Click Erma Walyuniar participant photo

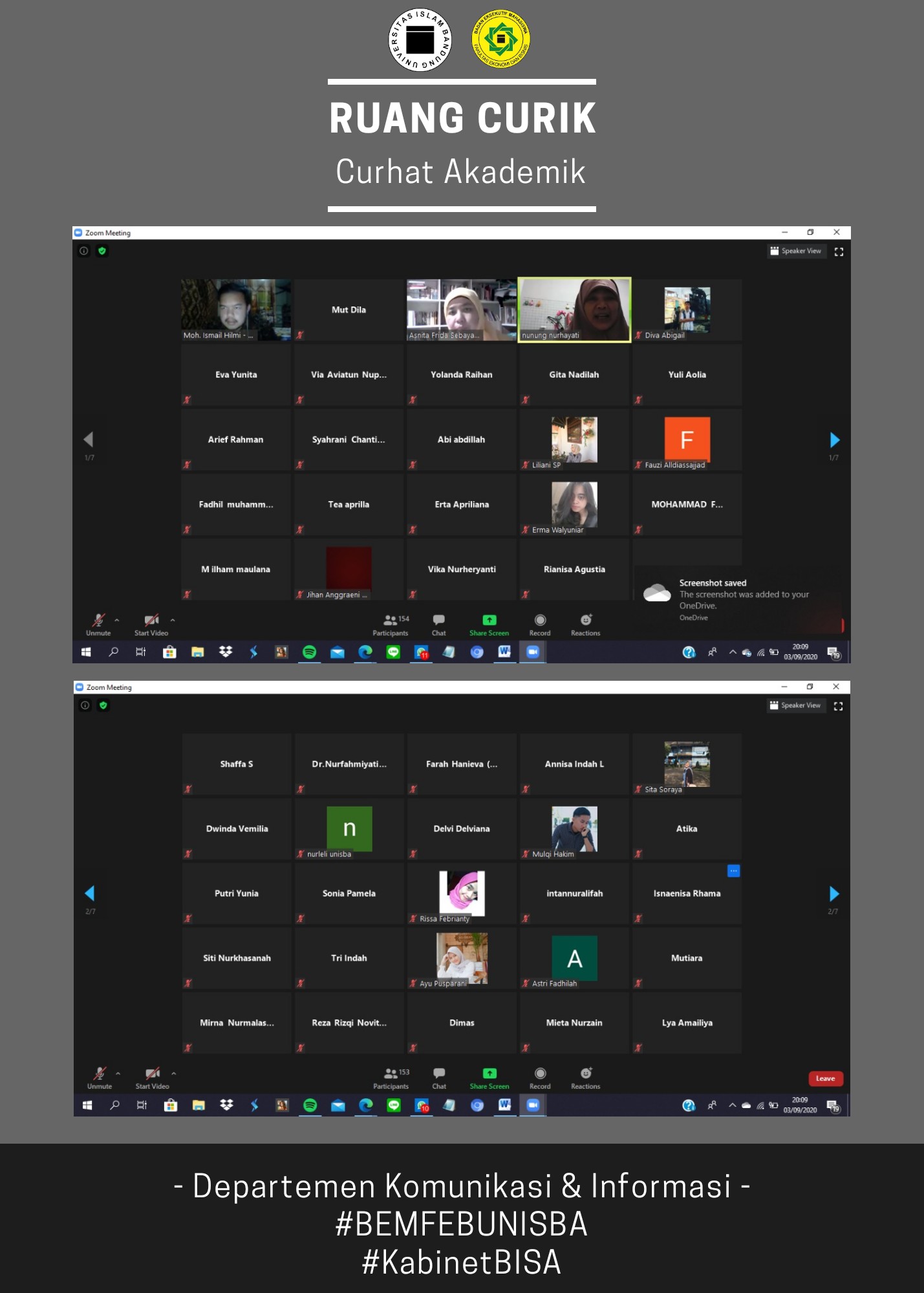tap(574, 504)
